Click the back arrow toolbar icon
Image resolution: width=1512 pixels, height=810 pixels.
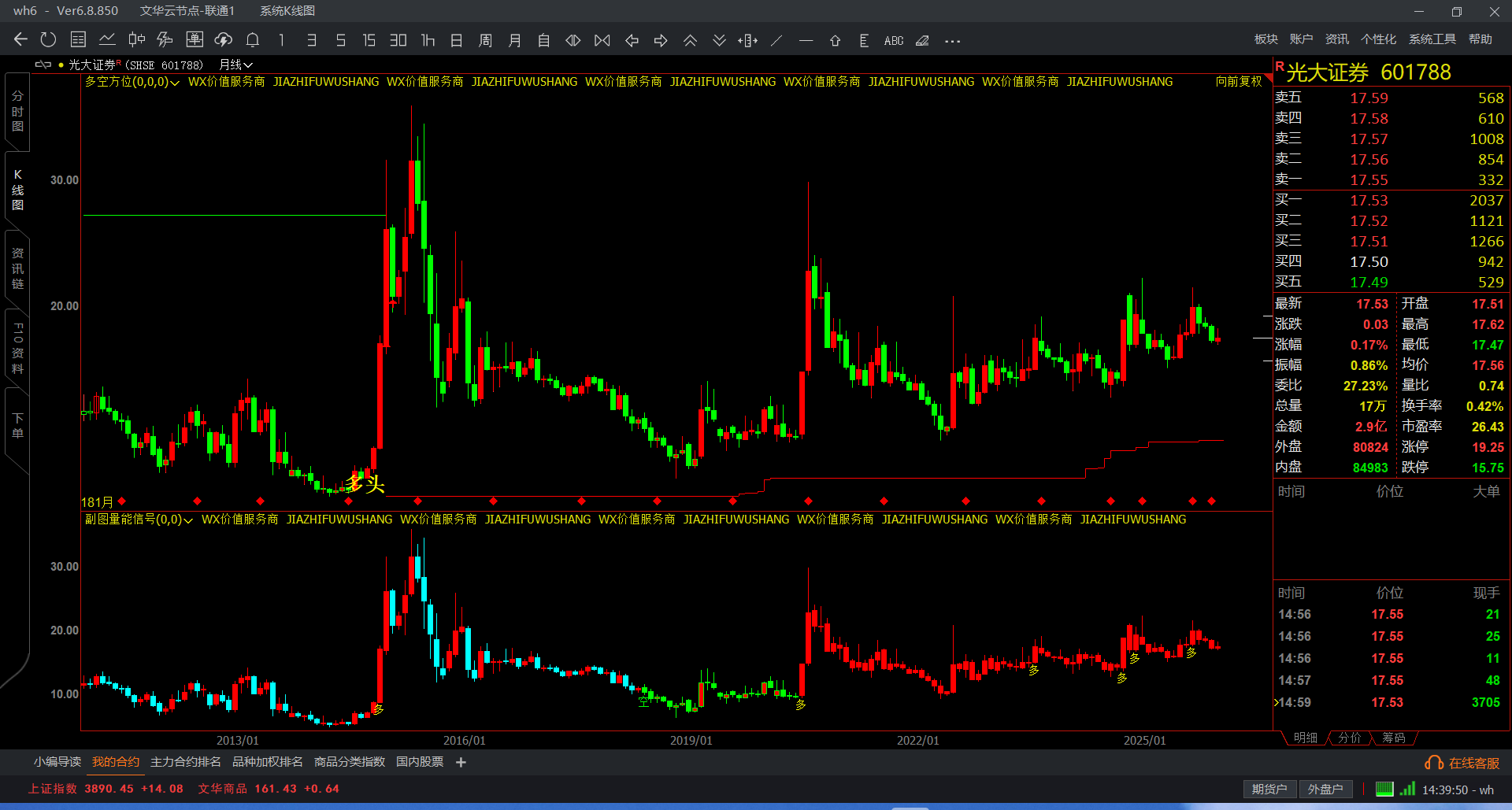[20, 39]
